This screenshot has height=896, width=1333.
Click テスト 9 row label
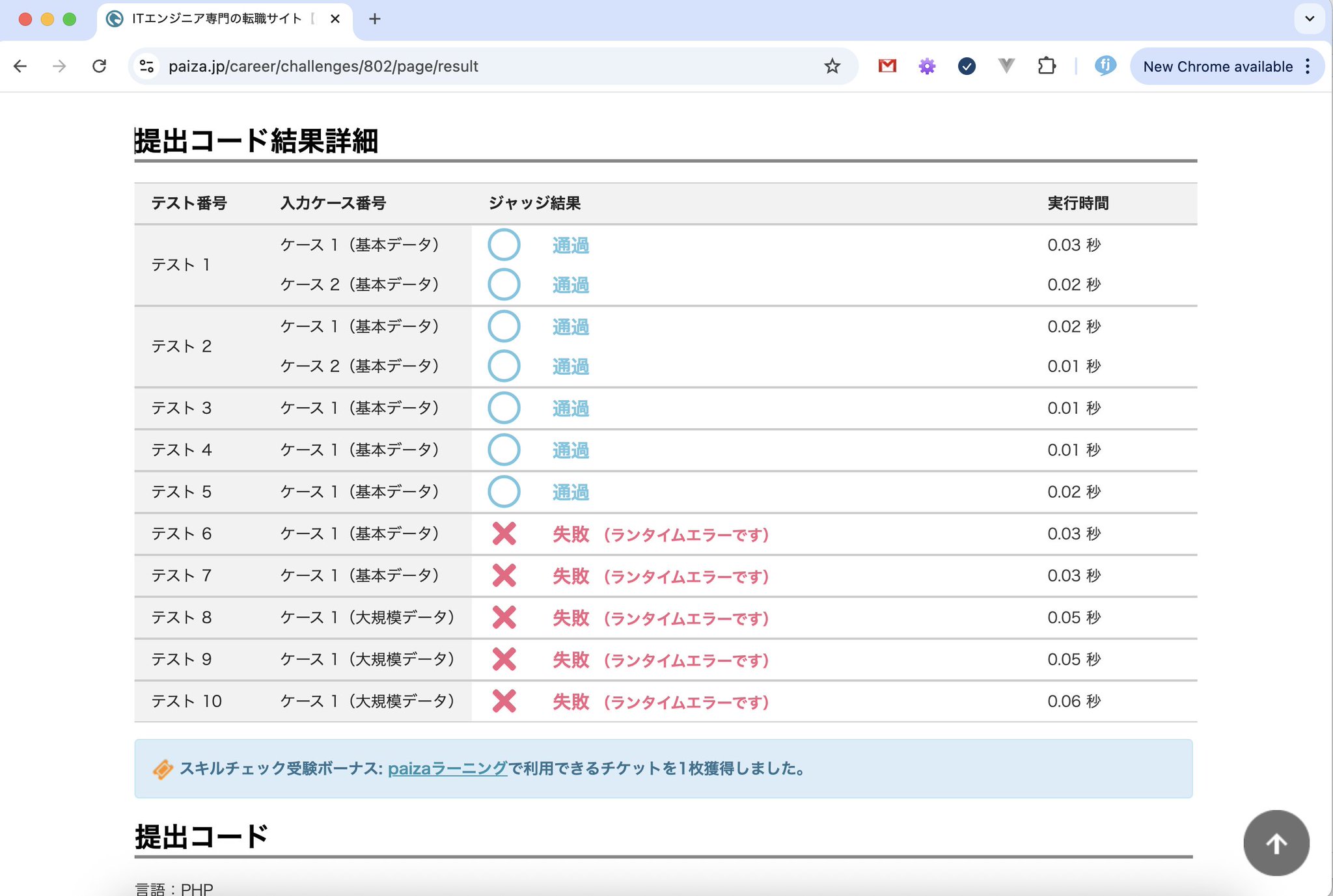pyautogui.click(x=181, y=659)
